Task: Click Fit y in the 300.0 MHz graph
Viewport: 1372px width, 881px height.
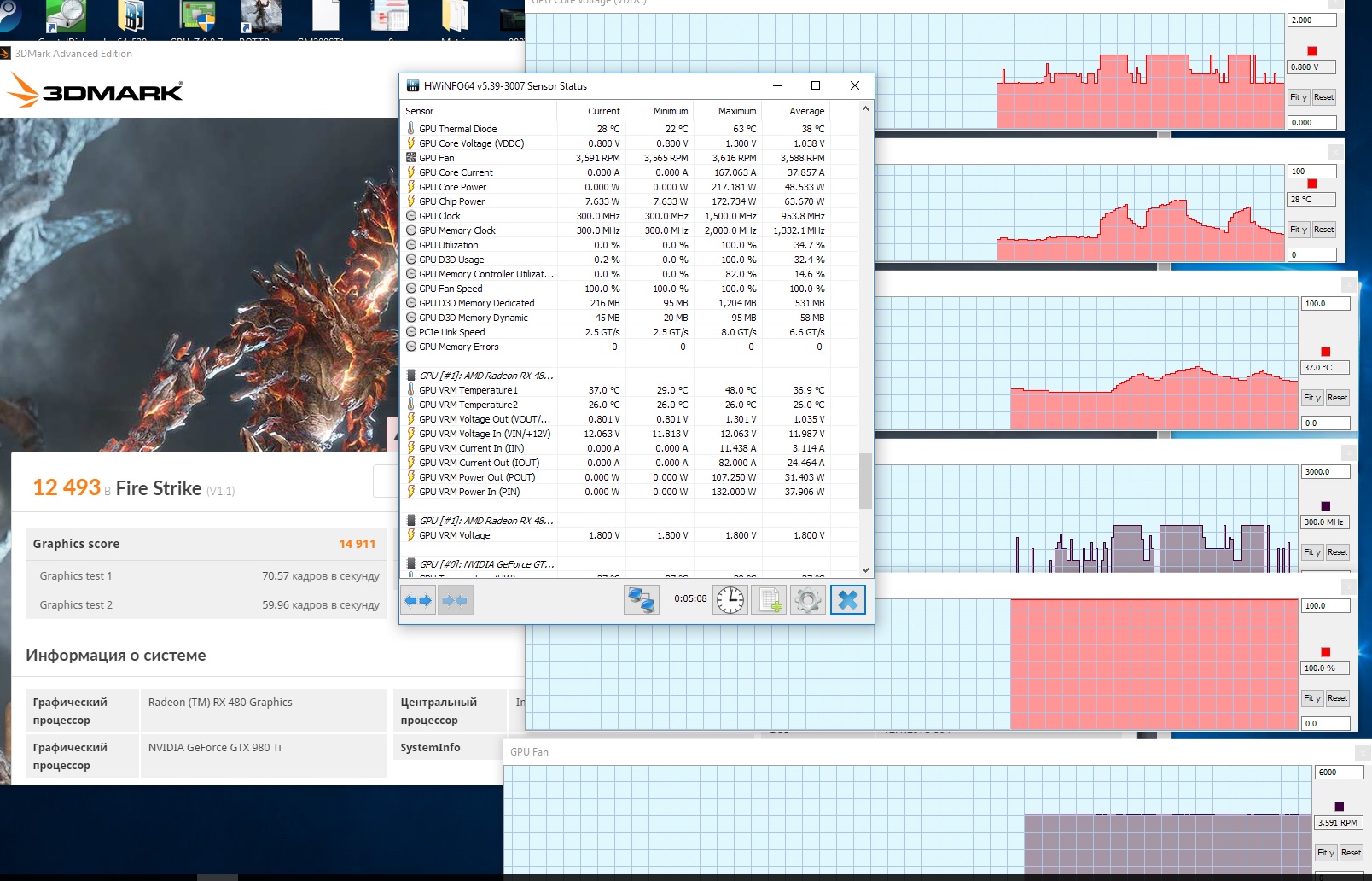Action: (1312, 552)
